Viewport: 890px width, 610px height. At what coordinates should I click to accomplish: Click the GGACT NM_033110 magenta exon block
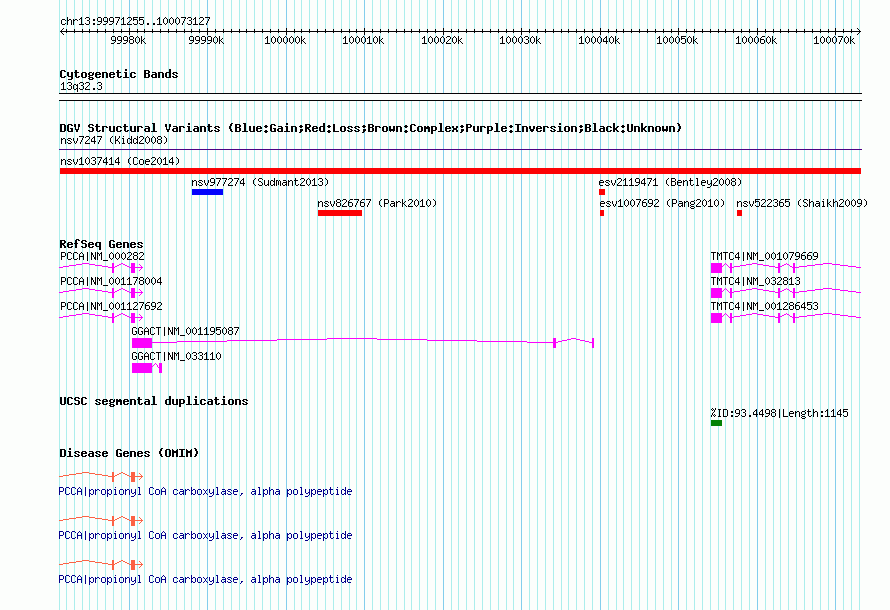click(x=142, y=368)
